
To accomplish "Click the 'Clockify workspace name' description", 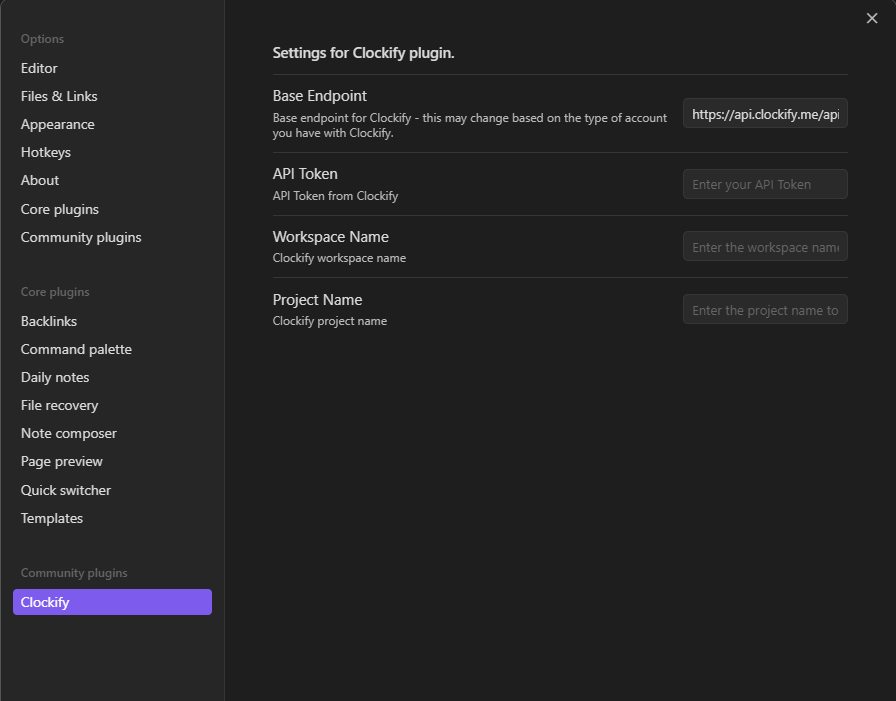I will (x=339, y=258).
